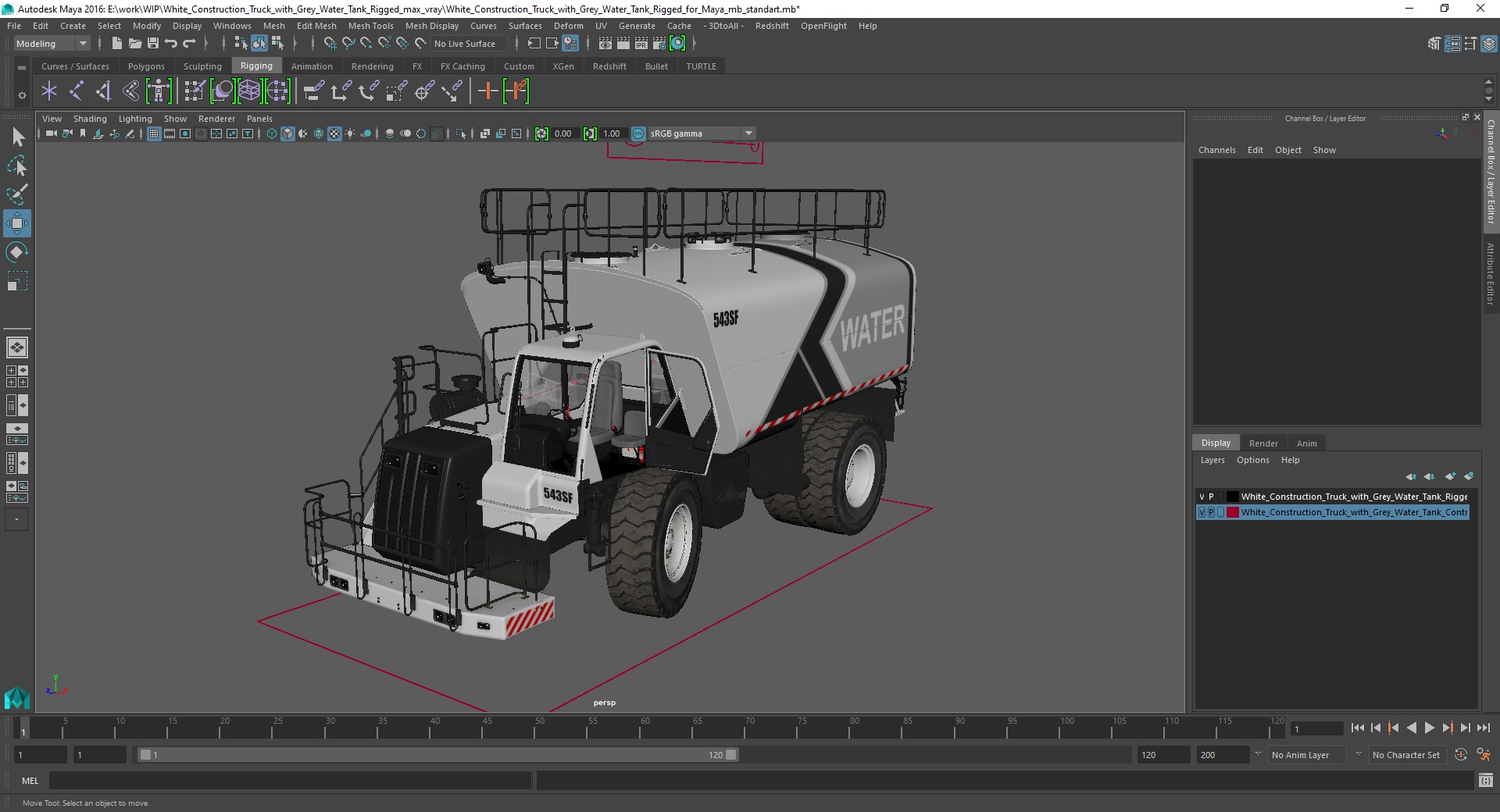
Task: Open the Panels menu in viewport
Action: tap(259, 119)
